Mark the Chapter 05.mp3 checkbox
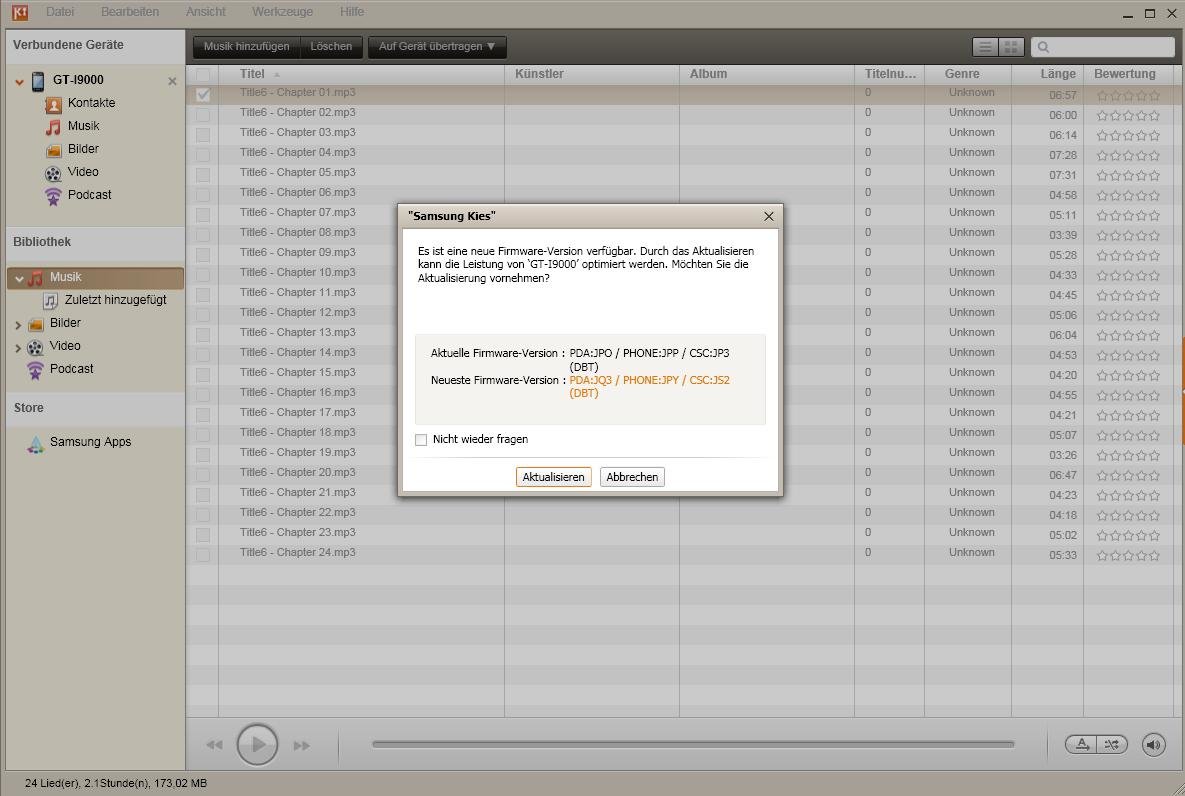This screenshot has width=1185, height=796. (203, 175)
